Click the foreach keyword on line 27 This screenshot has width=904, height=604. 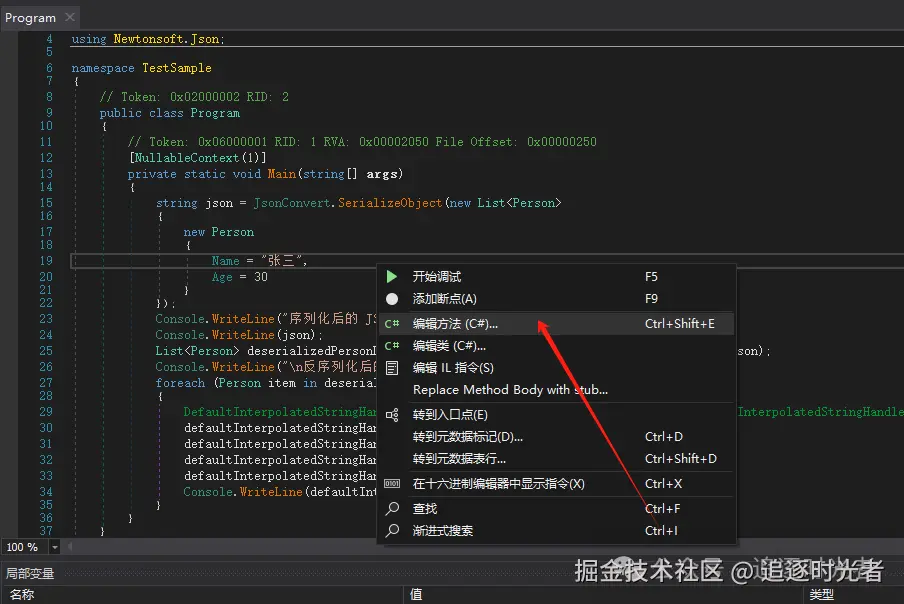(x=180, y=383)
